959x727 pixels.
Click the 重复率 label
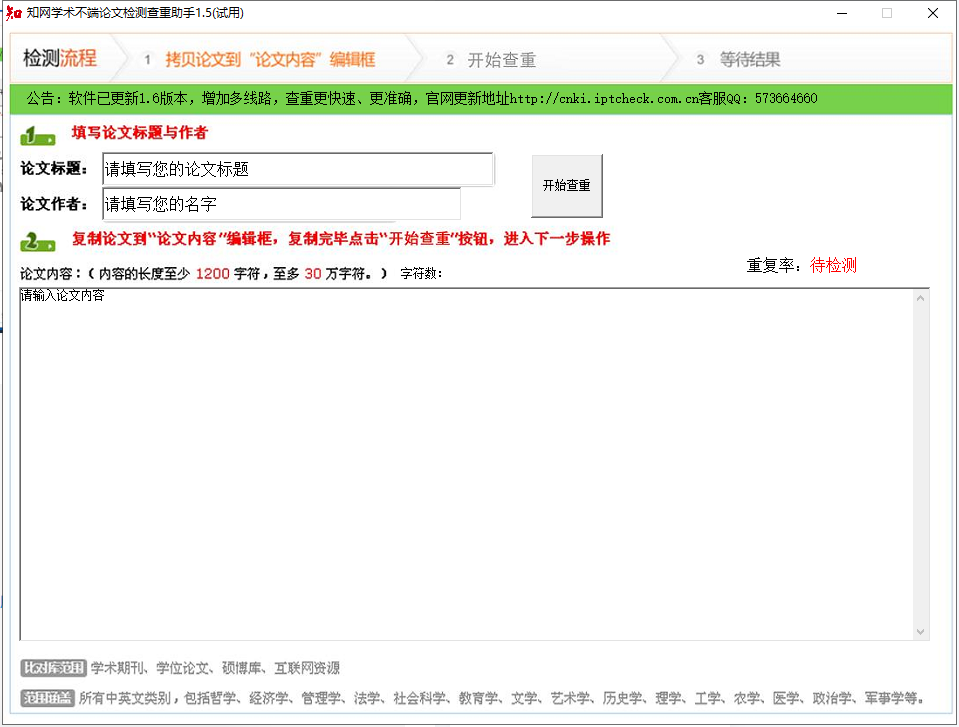(x=774, y=265)
